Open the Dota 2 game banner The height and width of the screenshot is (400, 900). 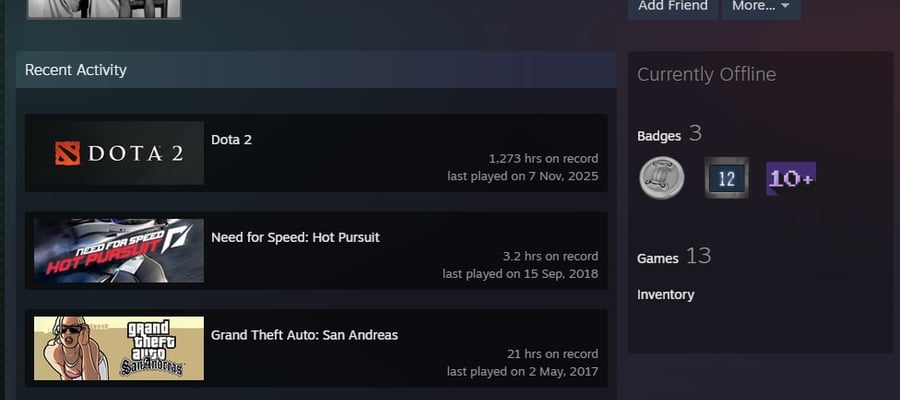click(119, 153)
